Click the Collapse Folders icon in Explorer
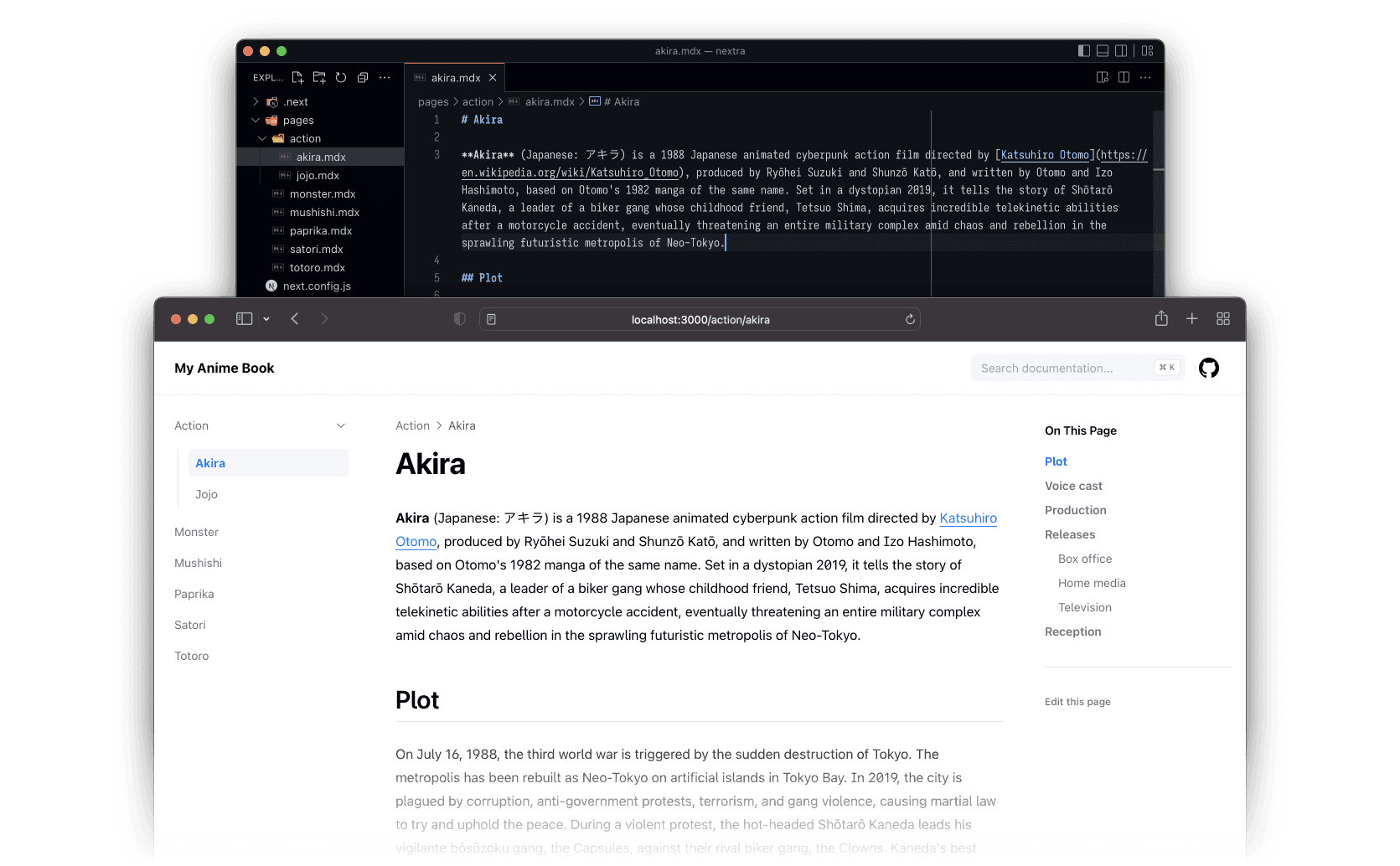 point(363,77)
